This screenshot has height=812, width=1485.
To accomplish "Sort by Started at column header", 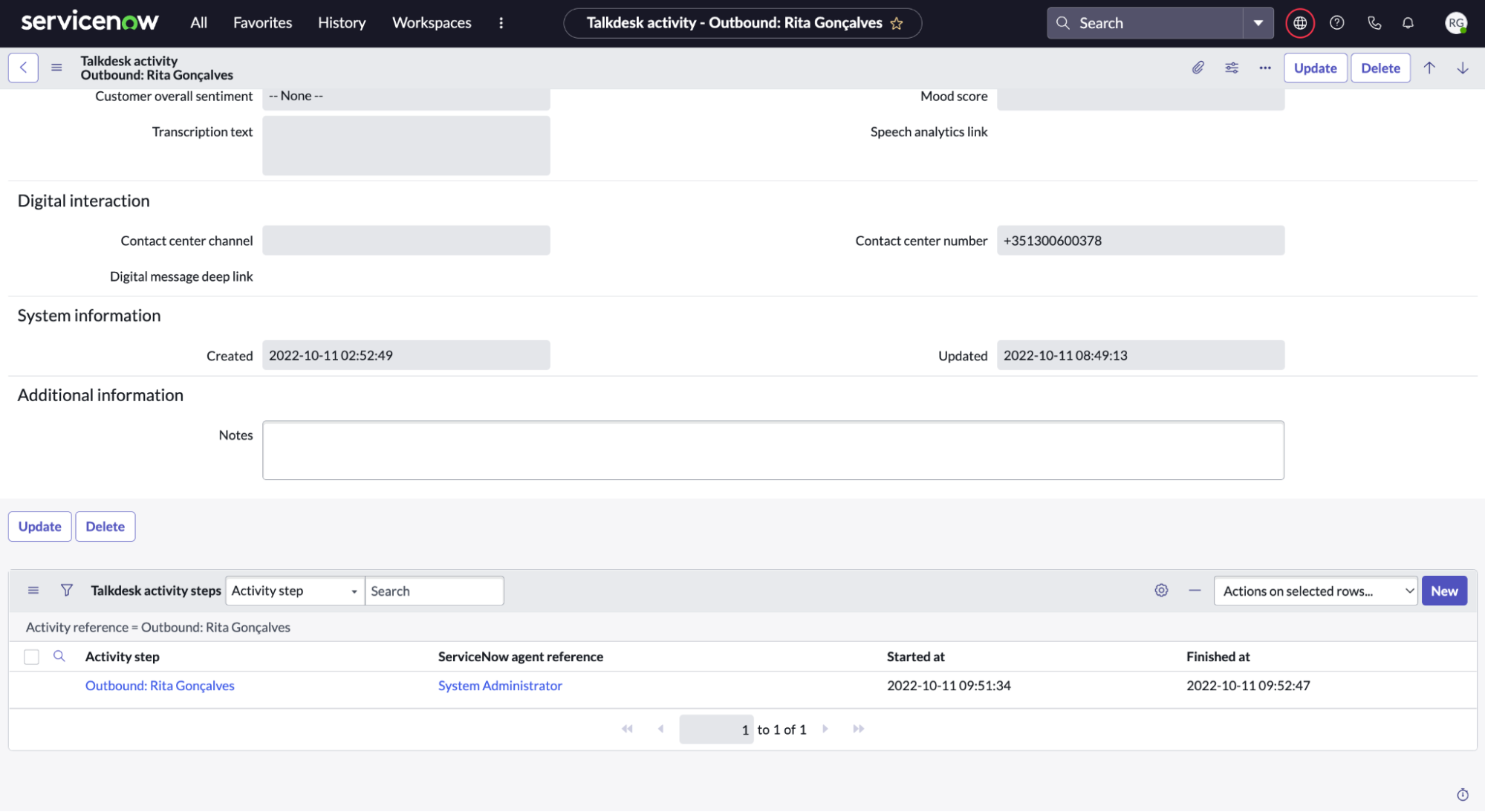I will (916, 657).
